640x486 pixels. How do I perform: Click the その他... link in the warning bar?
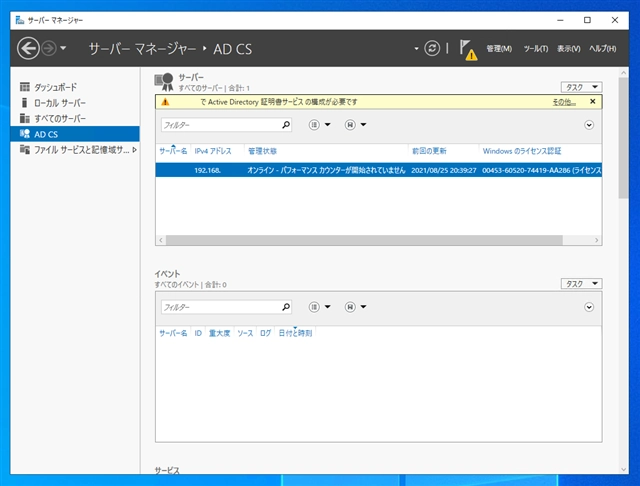[x=563, y=101]
